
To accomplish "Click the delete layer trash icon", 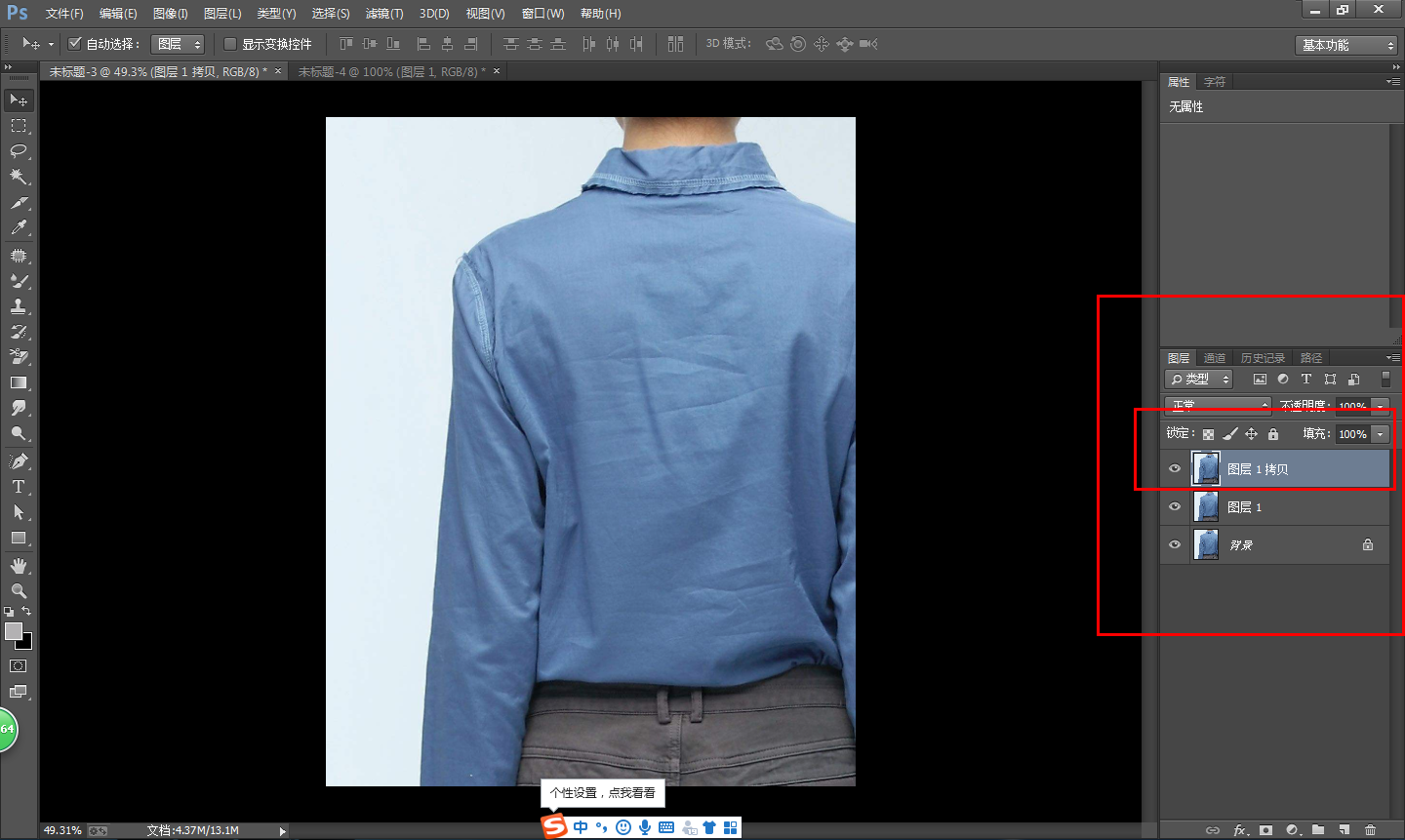I will point(1370,830).
